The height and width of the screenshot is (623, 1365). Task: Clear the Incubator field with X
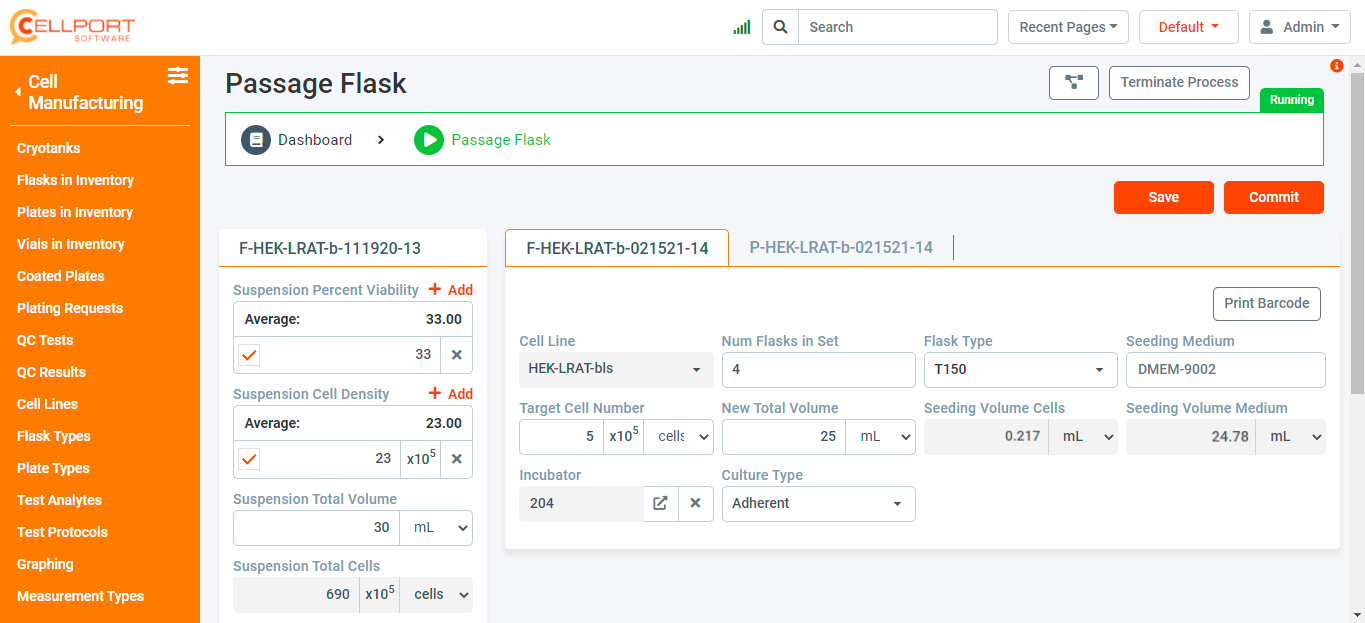point(696,503)
